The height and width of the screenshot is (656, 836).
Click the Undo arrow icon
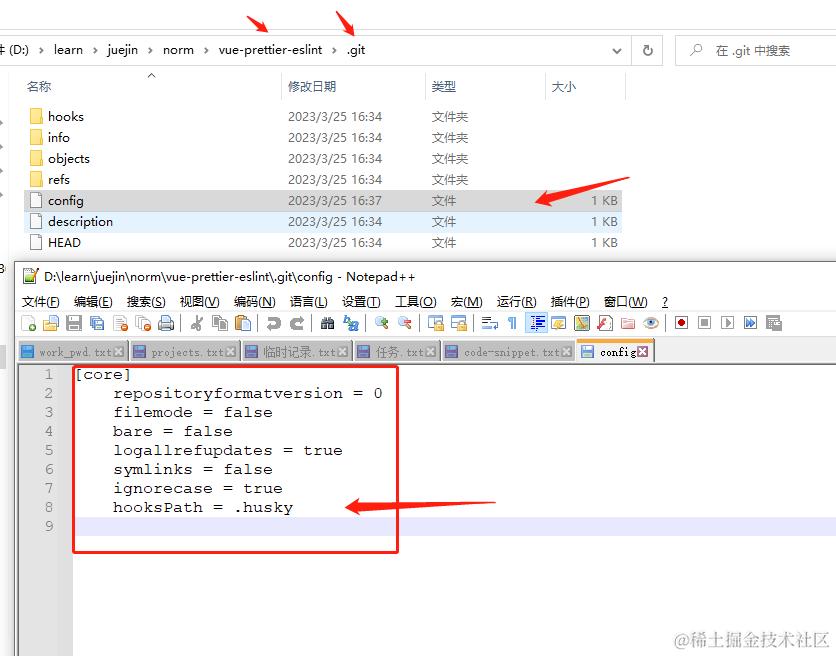pyautogui.click(x=274, y=323)
